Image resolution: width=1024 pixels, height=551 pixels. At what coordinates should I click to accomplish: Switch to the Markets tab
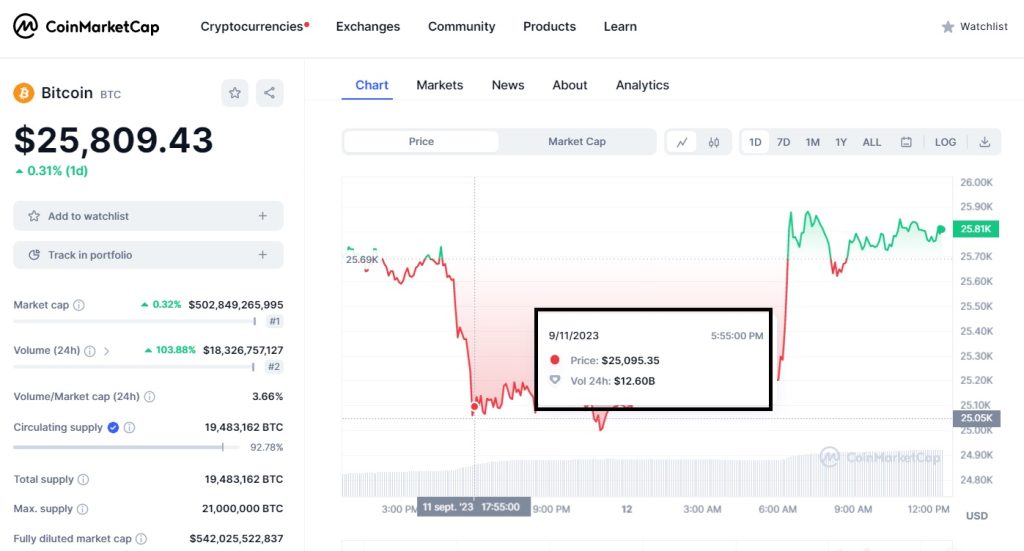point(440,85)
